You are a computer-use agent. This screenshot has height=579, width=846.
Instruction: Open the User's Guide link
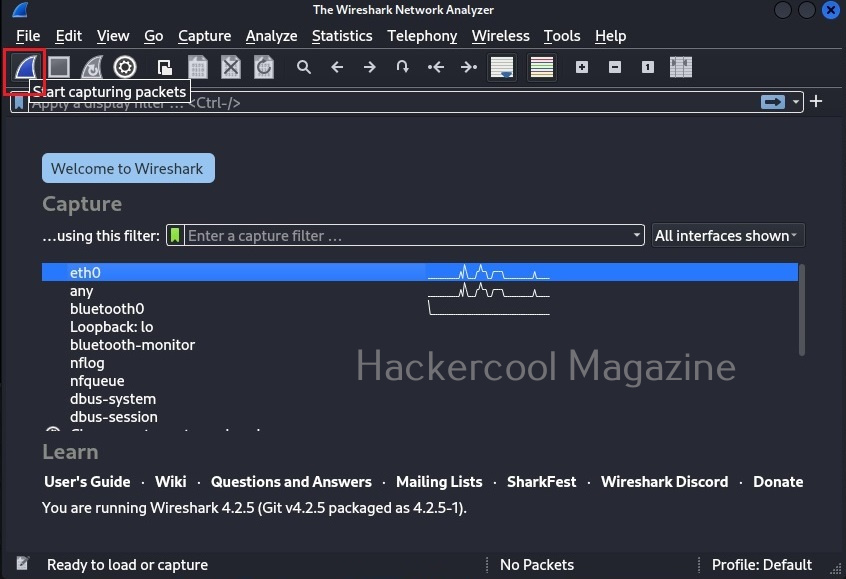click(87, 481)
